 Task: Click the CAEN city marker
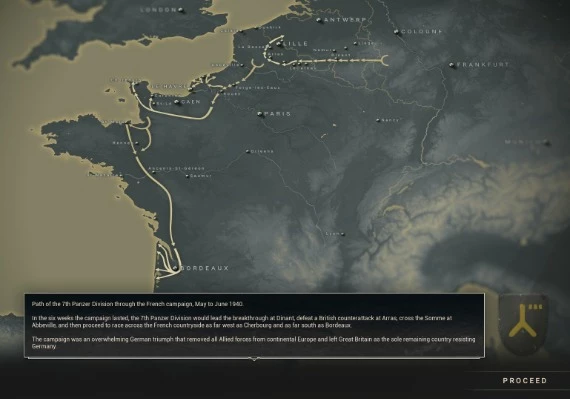177,102
